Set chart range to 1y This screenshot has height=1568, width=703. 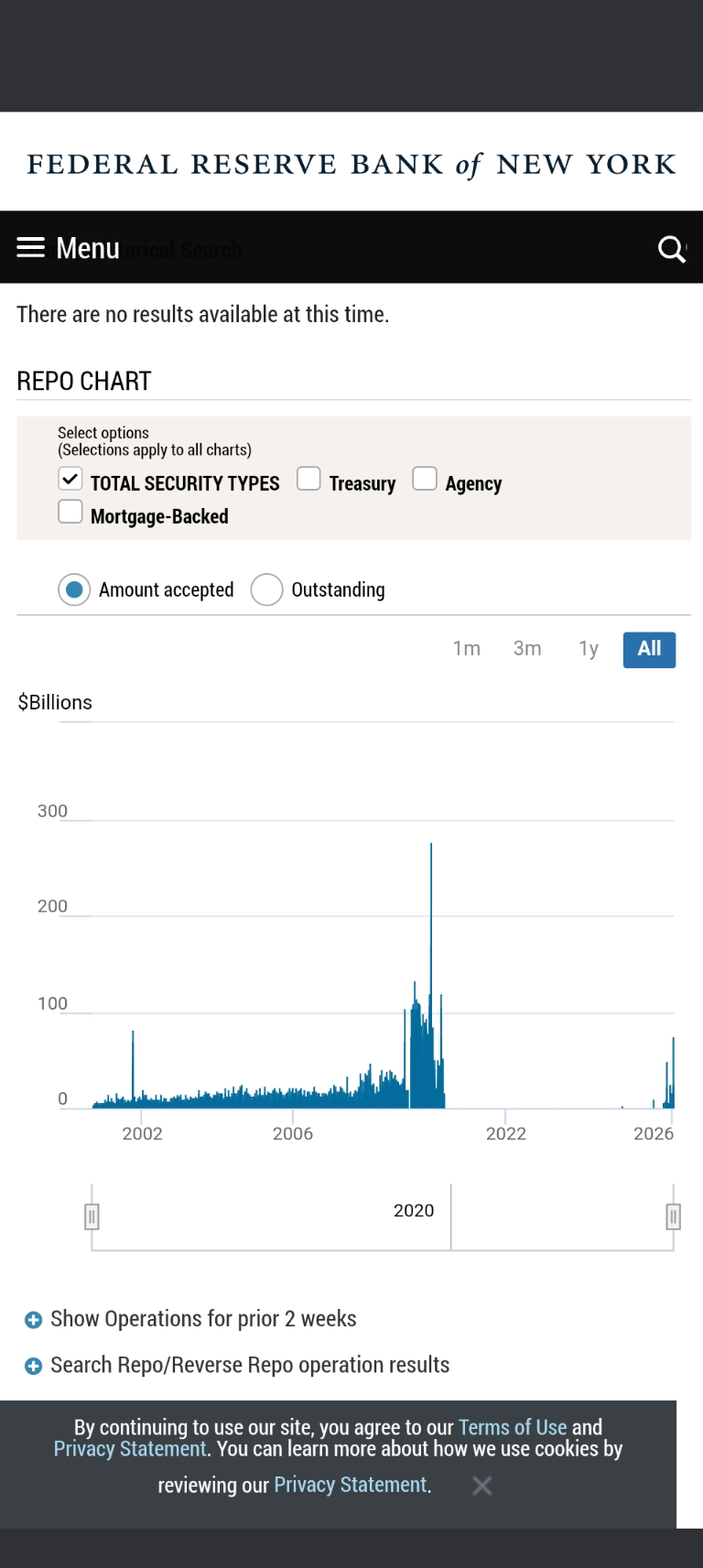click(x=589, y=649)
